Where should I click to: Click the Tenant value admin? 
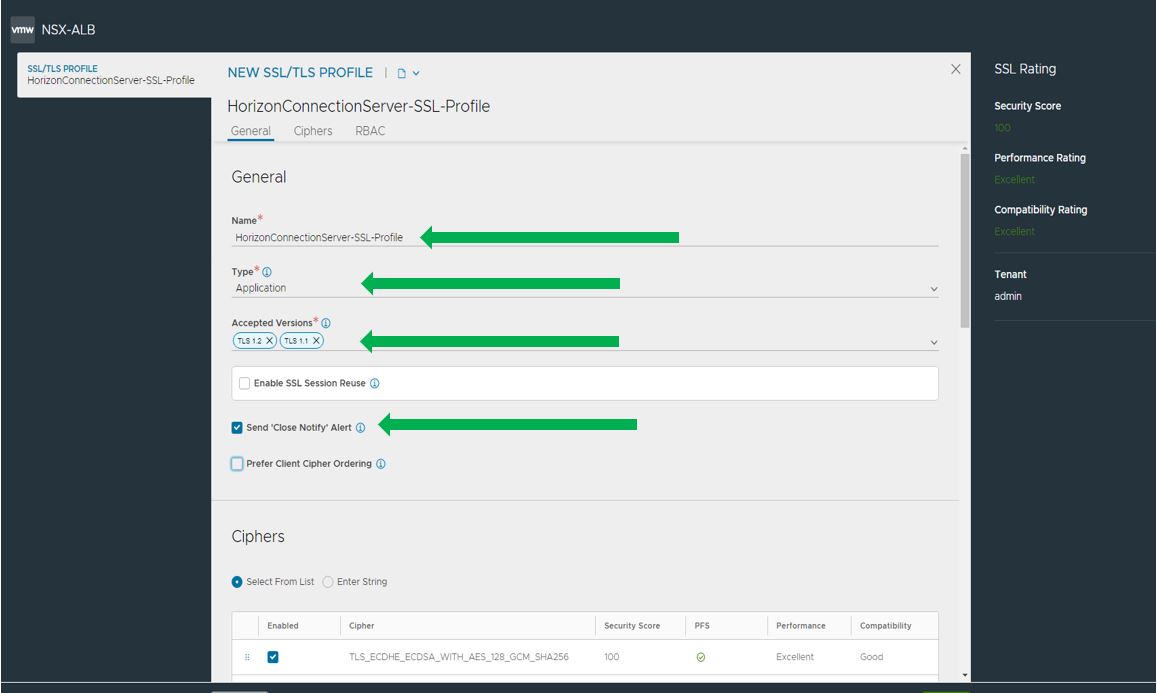tap(1008, 296)
